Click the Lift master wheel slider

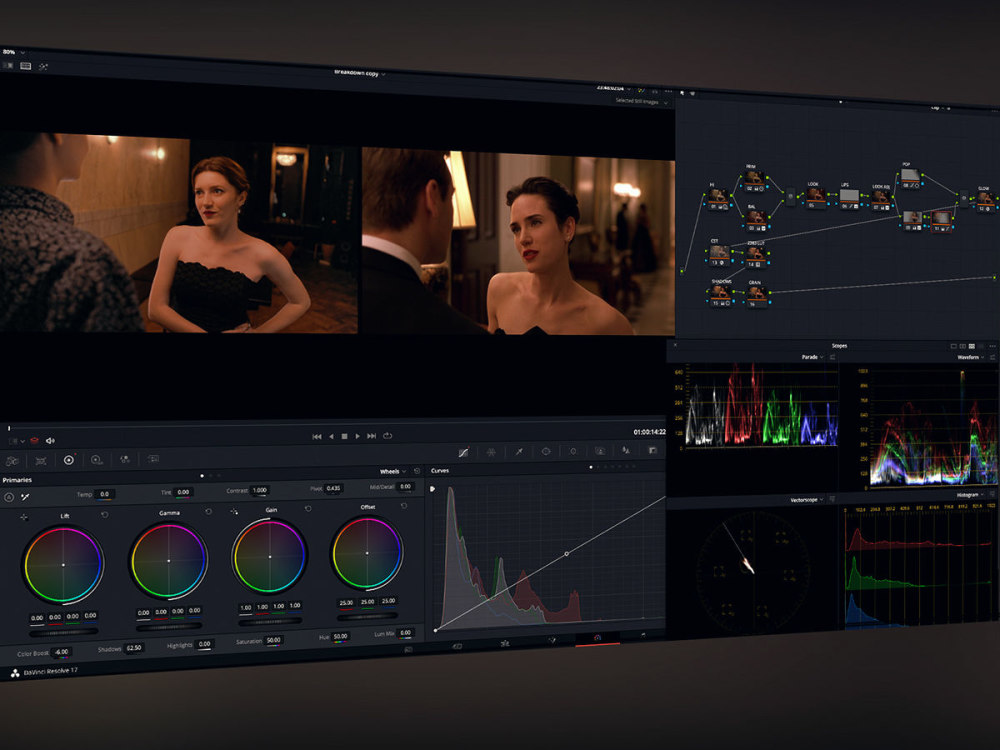pos(64,632)
